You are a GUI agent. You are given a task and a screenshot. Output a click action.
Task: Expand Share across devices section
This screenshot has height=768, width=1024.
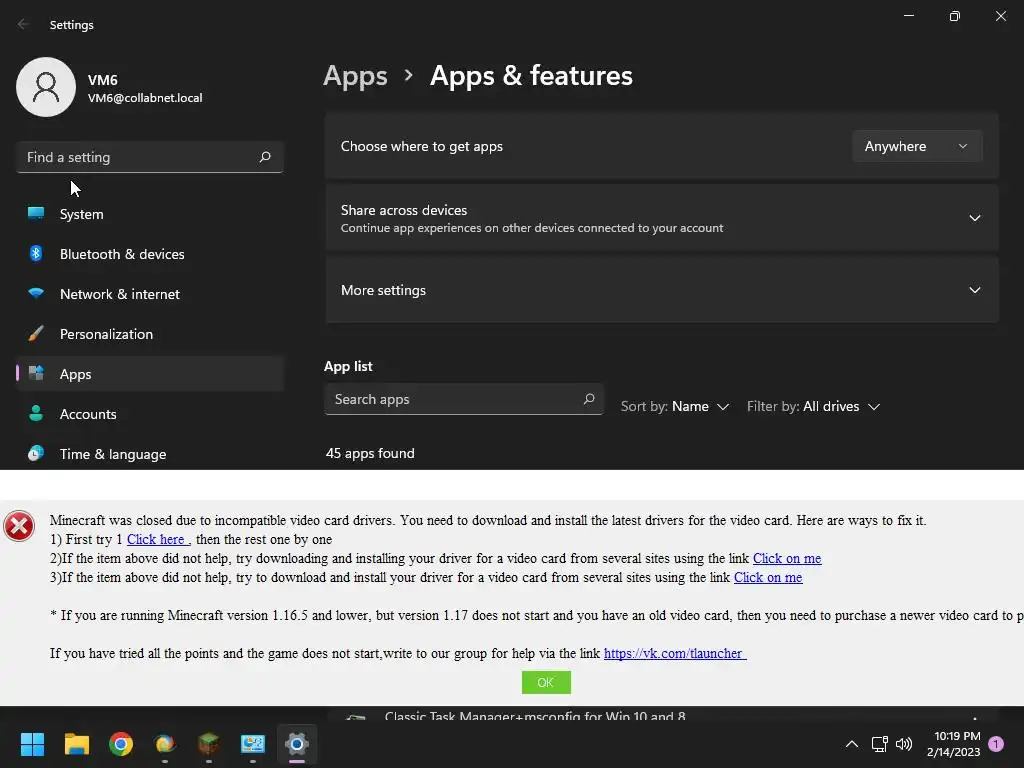[x=662, y=218]
